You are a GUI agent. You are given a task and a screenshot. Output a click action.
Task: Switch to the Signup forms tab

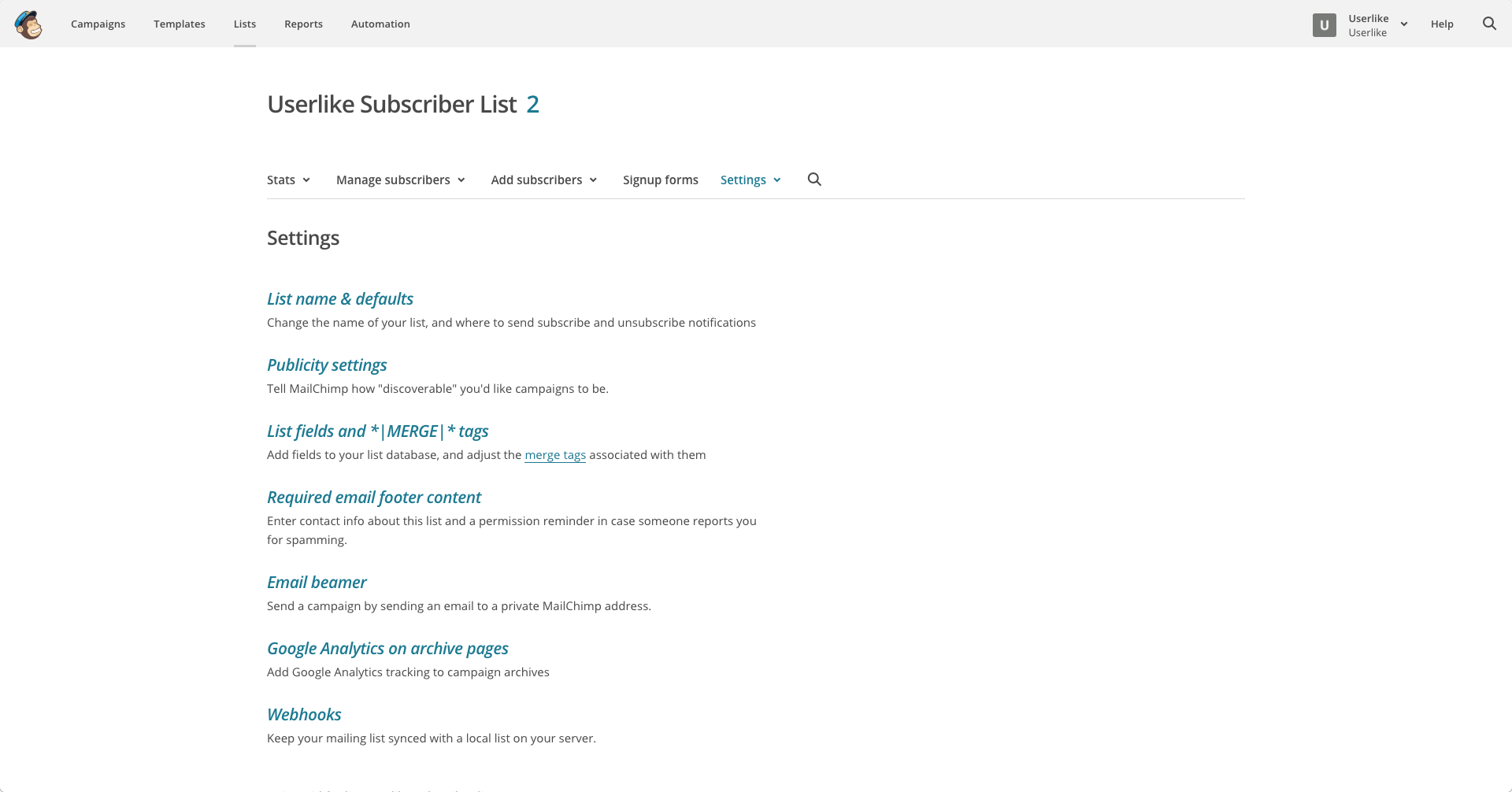pos(660,180)
